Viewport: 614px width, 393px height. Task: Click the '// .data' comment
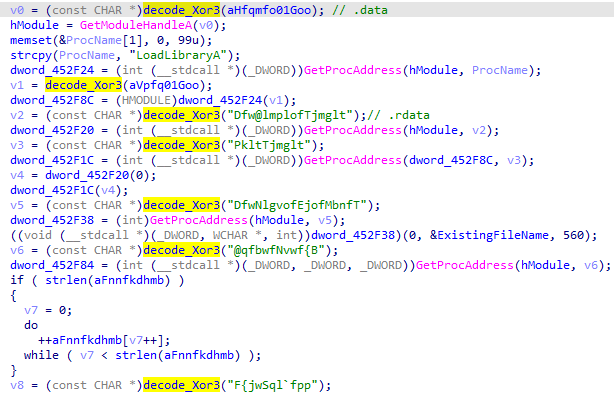pos(360,10)
